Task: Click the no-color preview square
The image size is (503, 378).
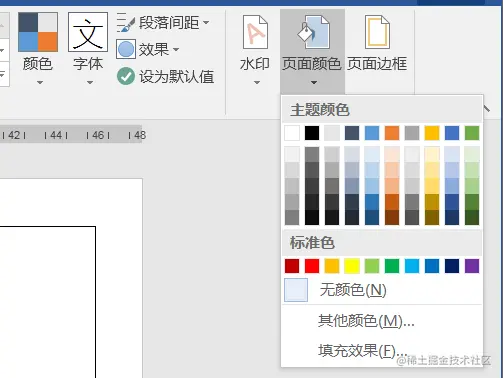Action: [296, 290]
